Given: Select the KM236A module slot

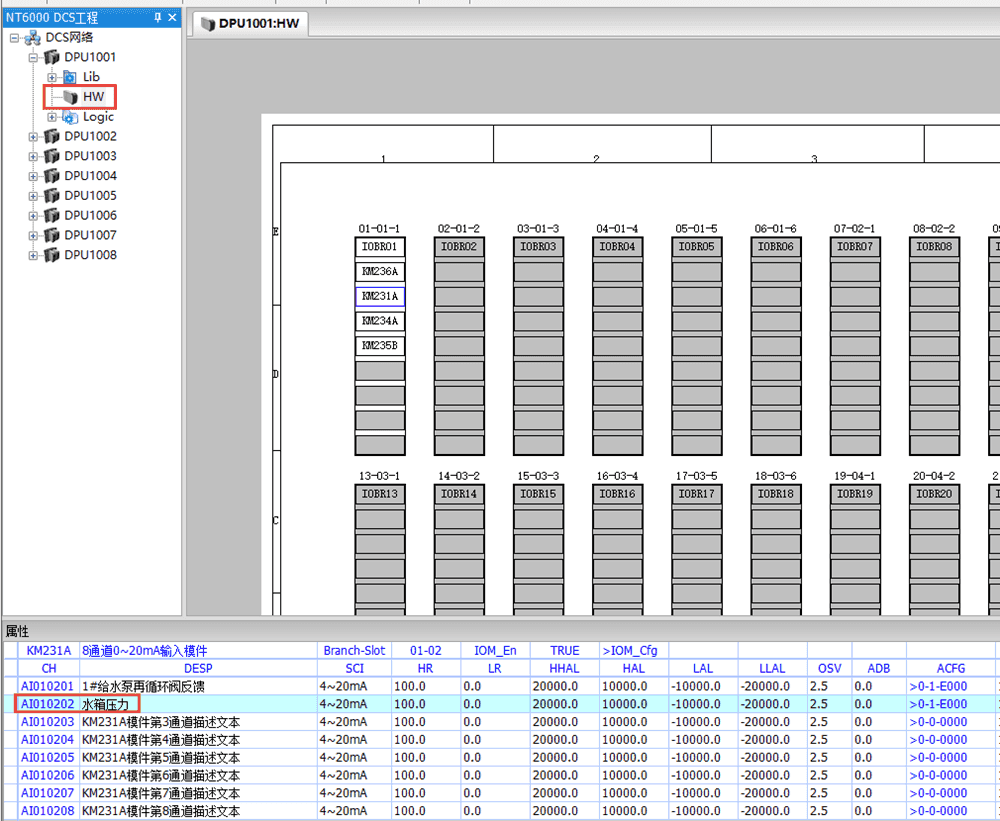Looking at the screenshot, I should pyautogui.click(x=379, y=272).
